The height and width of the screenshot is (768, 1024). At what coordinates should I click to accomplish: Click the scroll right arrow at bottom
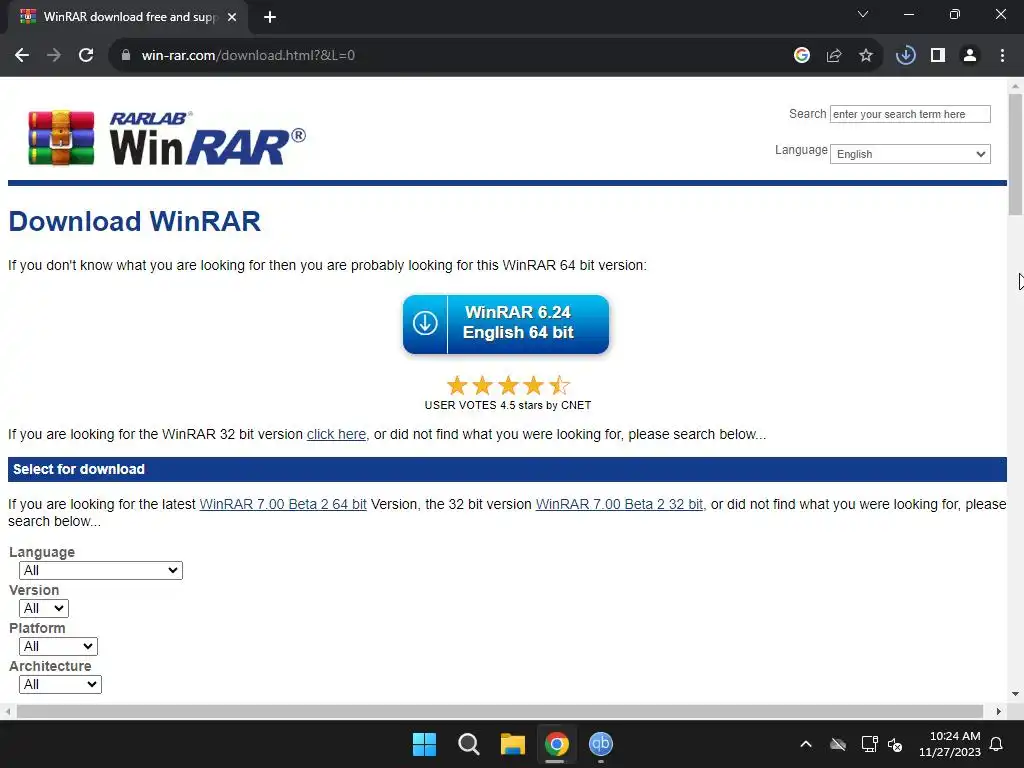(999, 711)
